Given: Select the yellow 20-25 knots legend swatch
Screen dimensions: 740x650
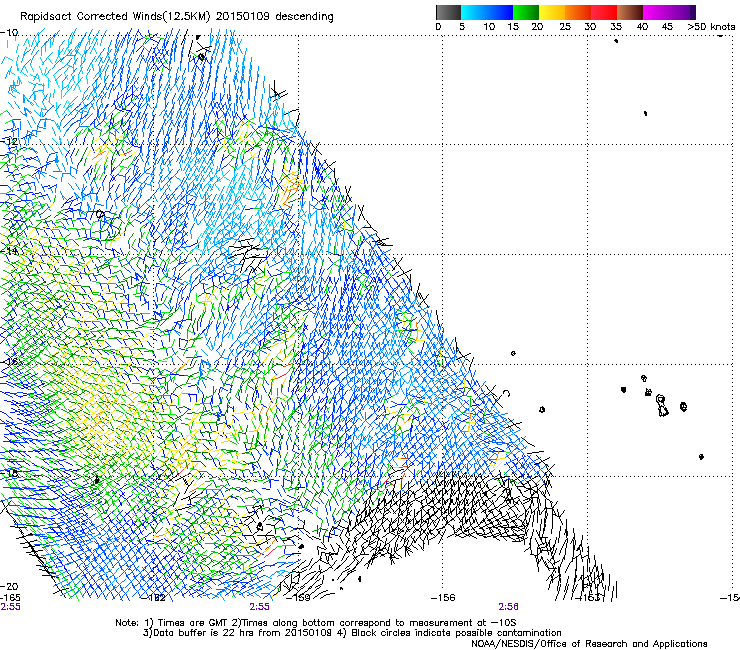Looking at the screenshot, I should [552, 12].
